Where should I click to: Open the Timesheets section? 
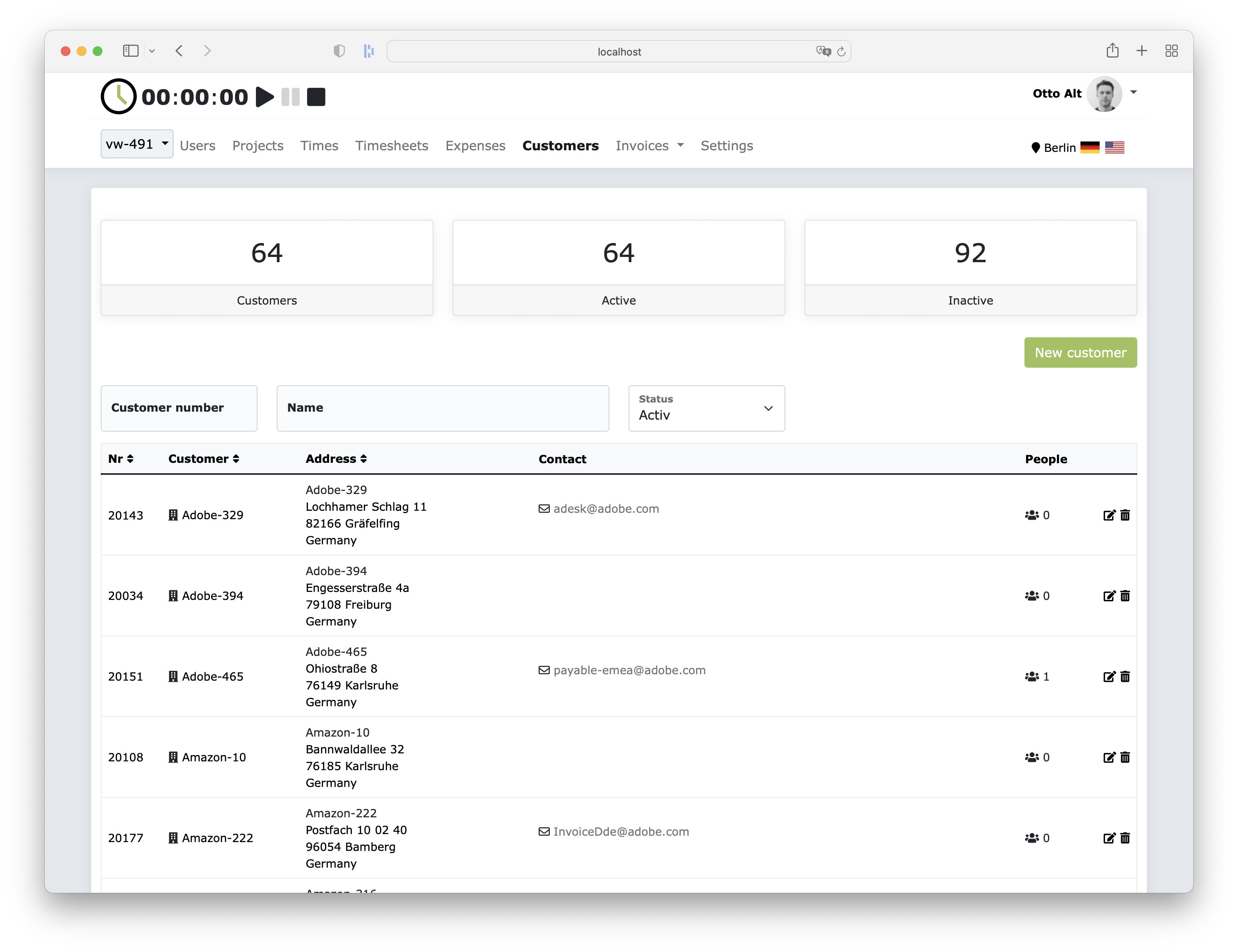click(392, 145)
